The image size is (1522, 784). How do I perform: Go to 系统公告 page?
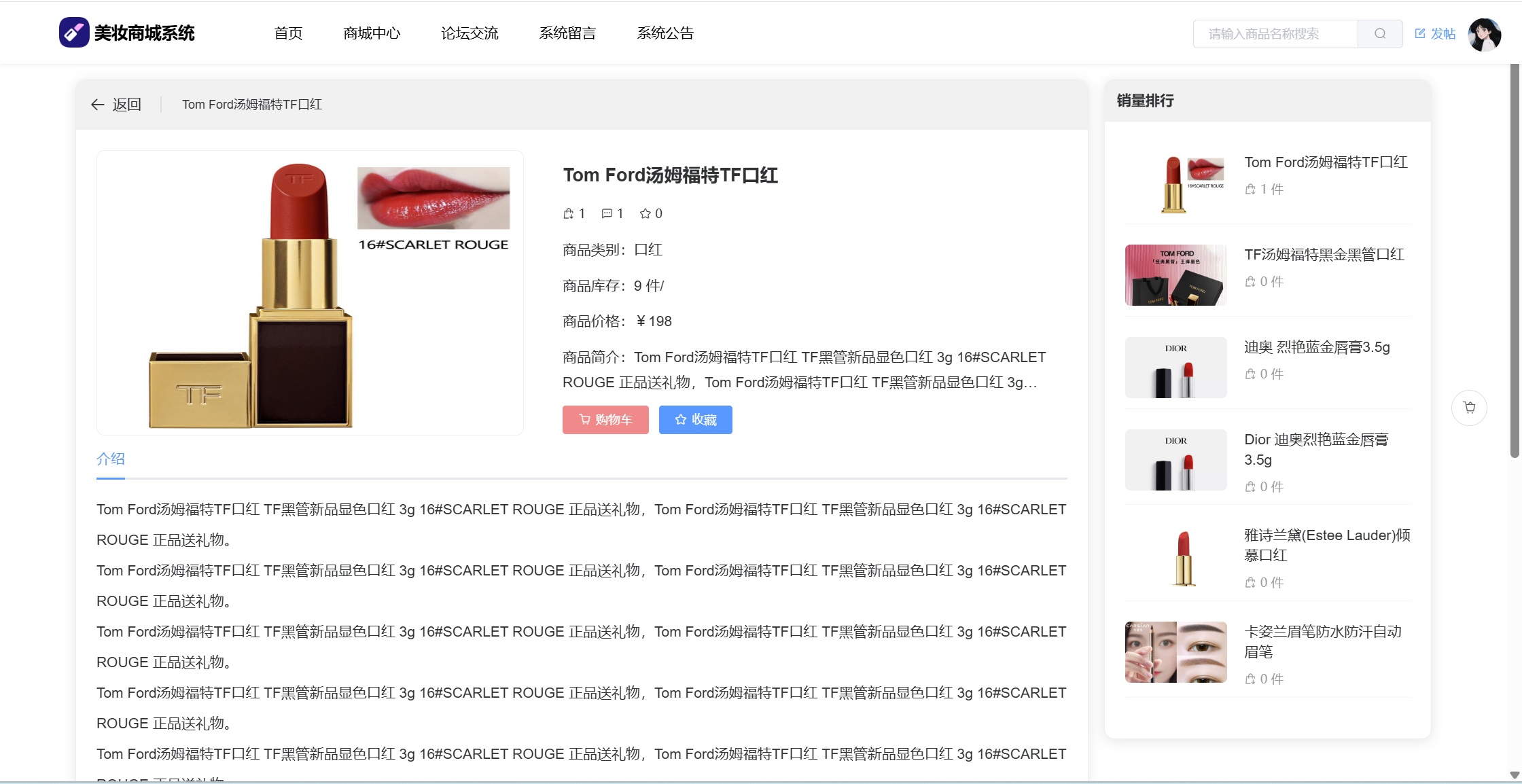[665, 33]
